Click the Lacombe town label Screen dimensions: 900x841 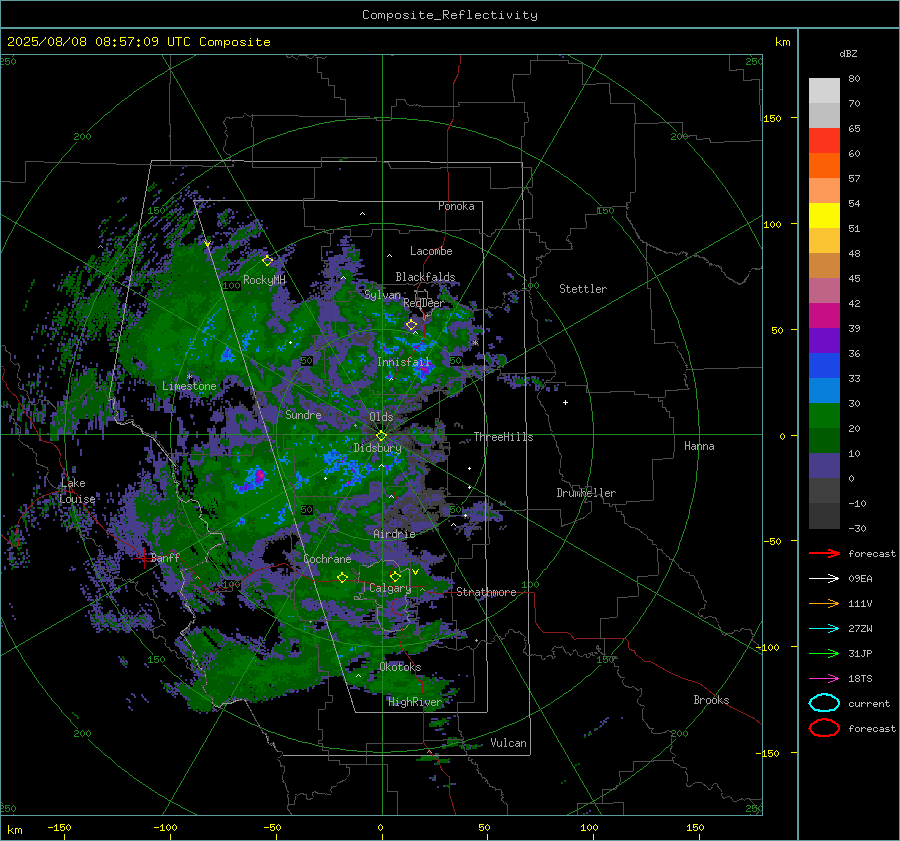[x=431, y=251]
